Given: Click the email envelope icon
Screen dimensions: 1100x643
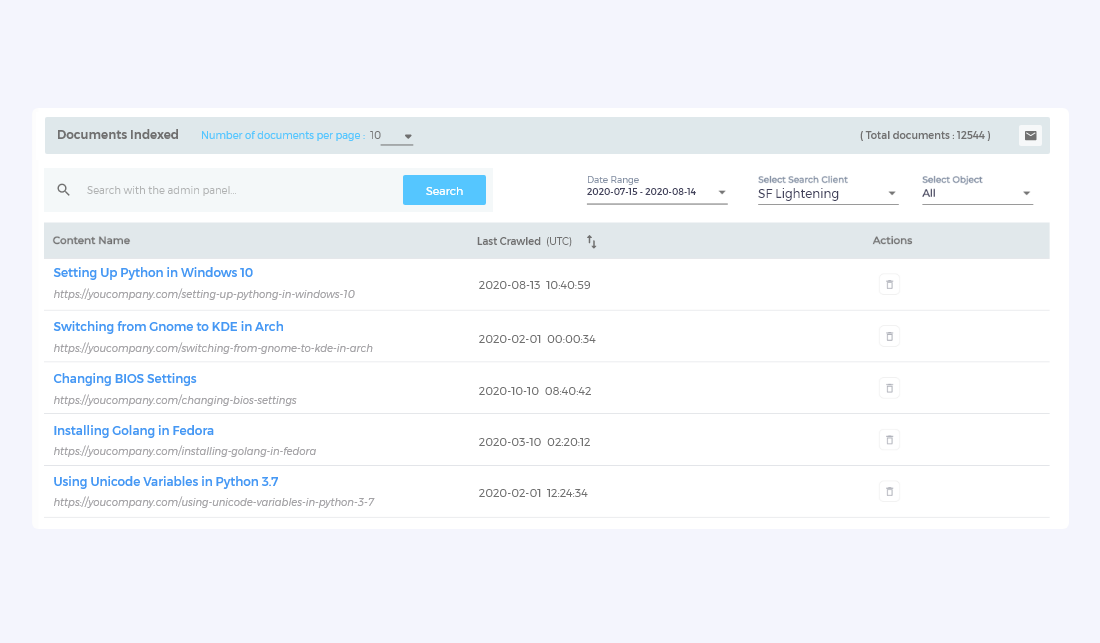Looking at the screenshot, I should coord(1030,136).
